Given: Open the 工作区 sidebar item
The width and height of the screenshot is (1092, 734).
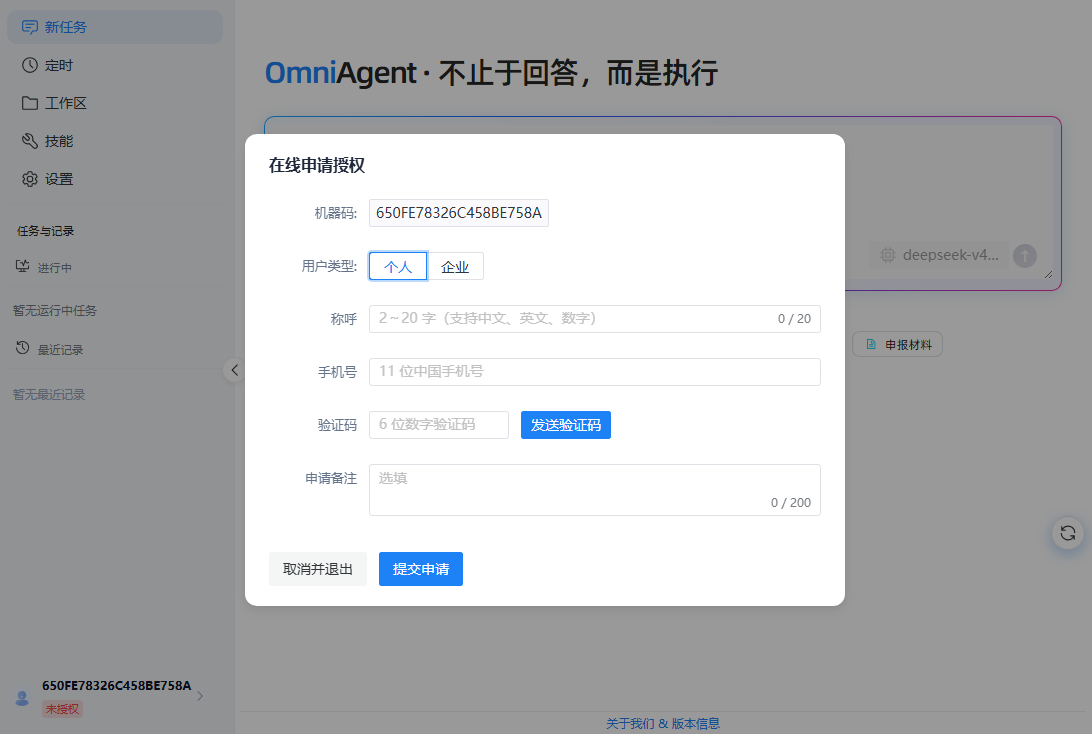Looking at the screenshot, I should pos(115,103).
